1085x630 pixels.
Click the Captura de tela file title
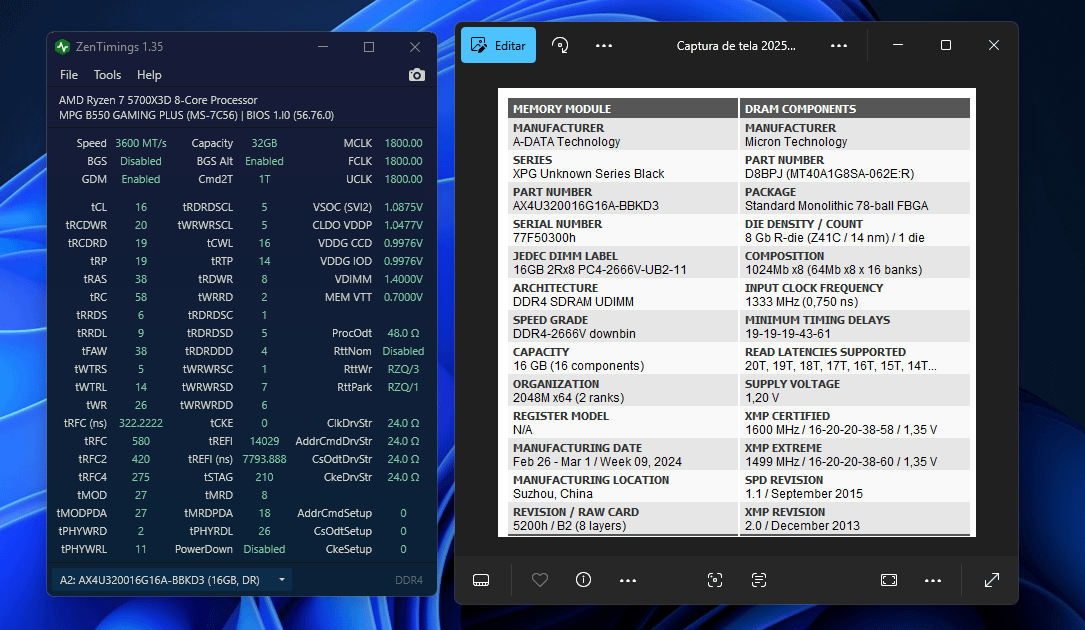point(736,46)
